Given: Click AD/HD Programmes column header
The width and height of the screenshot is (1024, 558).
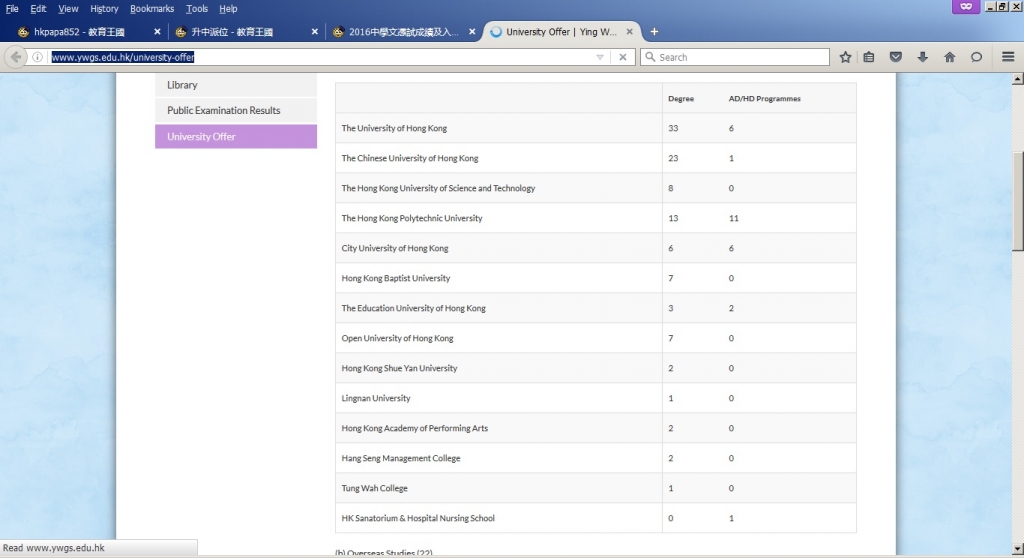Looking at the screenshot, I should coord(764,99).
